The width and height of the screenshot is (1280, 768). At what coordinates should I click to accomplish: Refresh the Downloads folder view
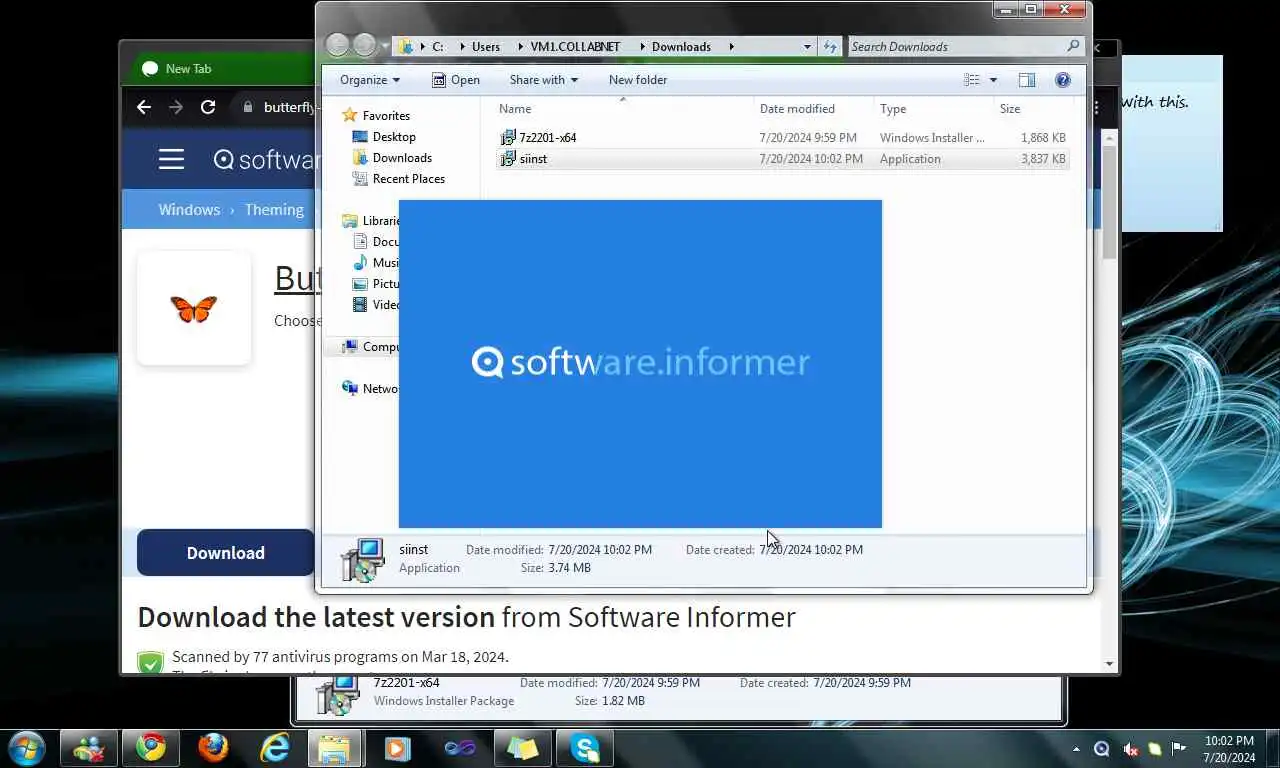coord(830,46)
